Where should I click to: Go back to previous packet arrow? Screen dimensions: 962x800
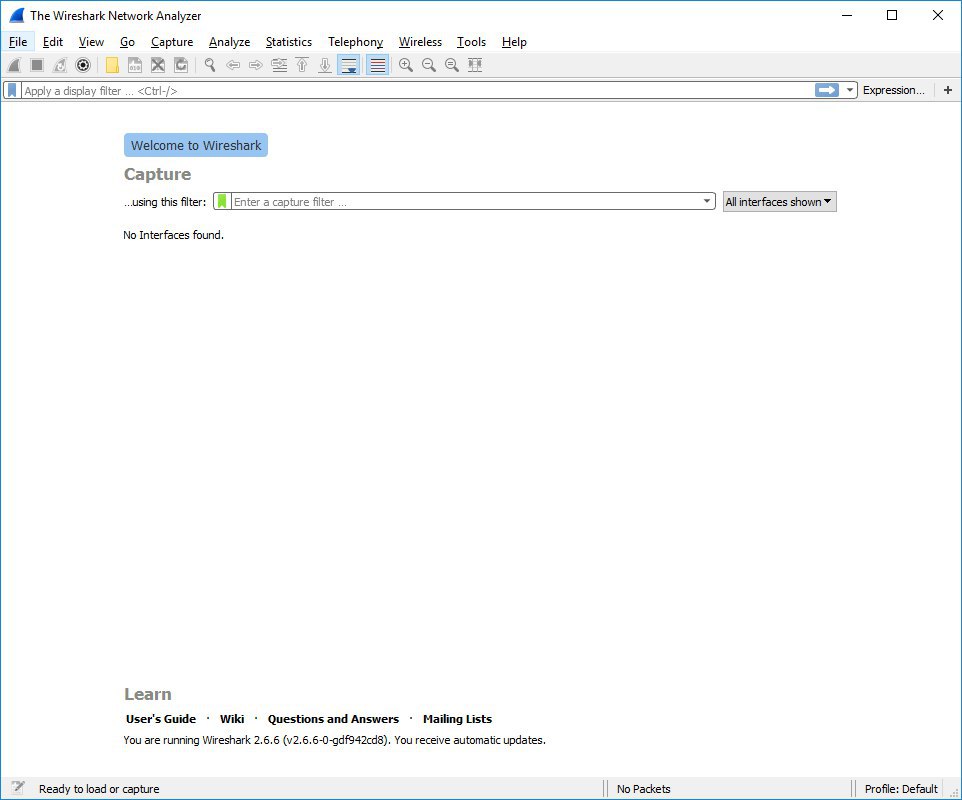pyautogui.click(x=233, y=65)
